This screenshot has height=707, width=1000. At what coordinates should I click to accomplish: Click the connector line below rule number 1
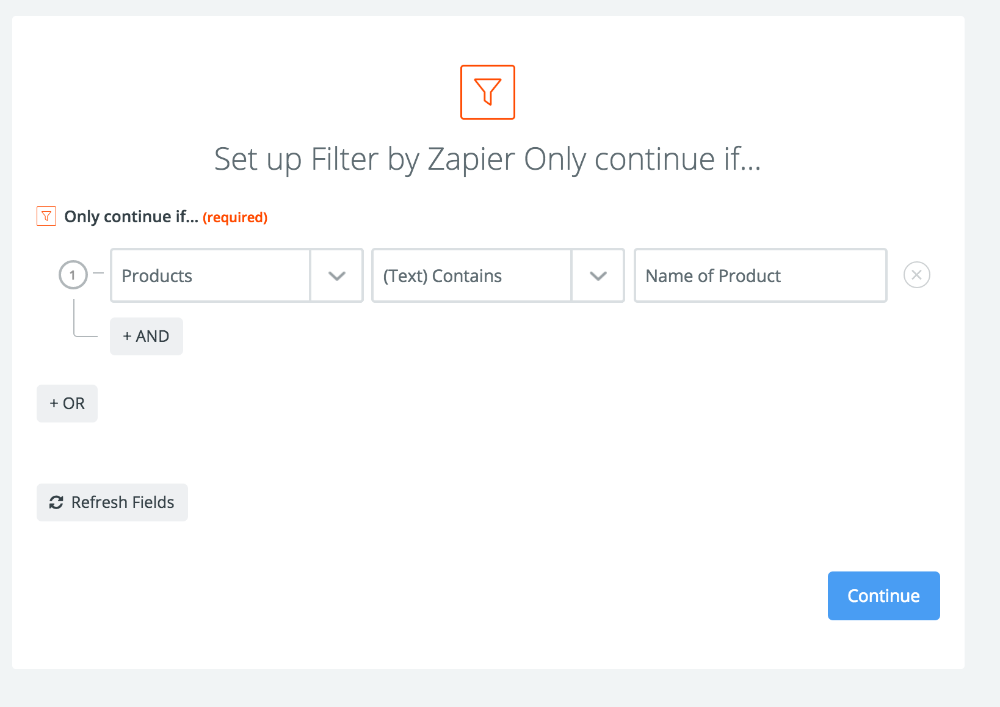click(74, 318)
